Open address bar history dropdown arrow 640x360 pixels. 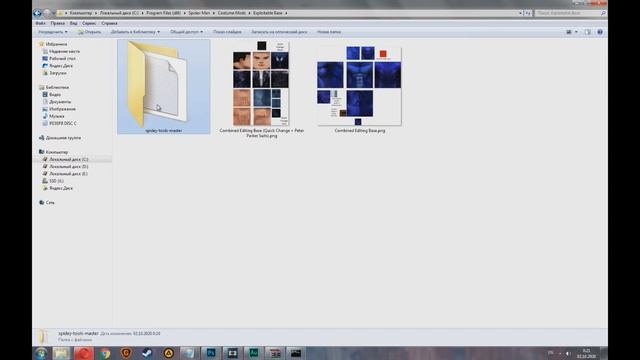coord(520,13)
